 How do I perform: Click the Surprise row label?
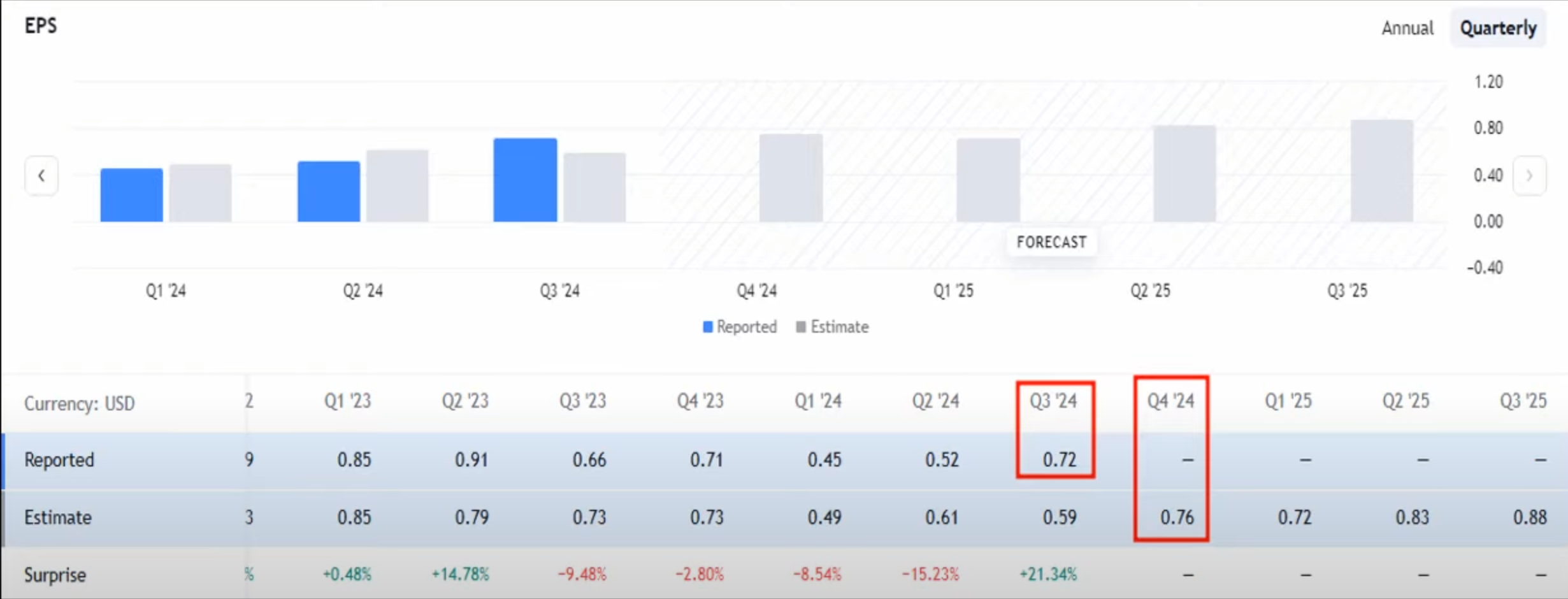[x=55, y=575]
